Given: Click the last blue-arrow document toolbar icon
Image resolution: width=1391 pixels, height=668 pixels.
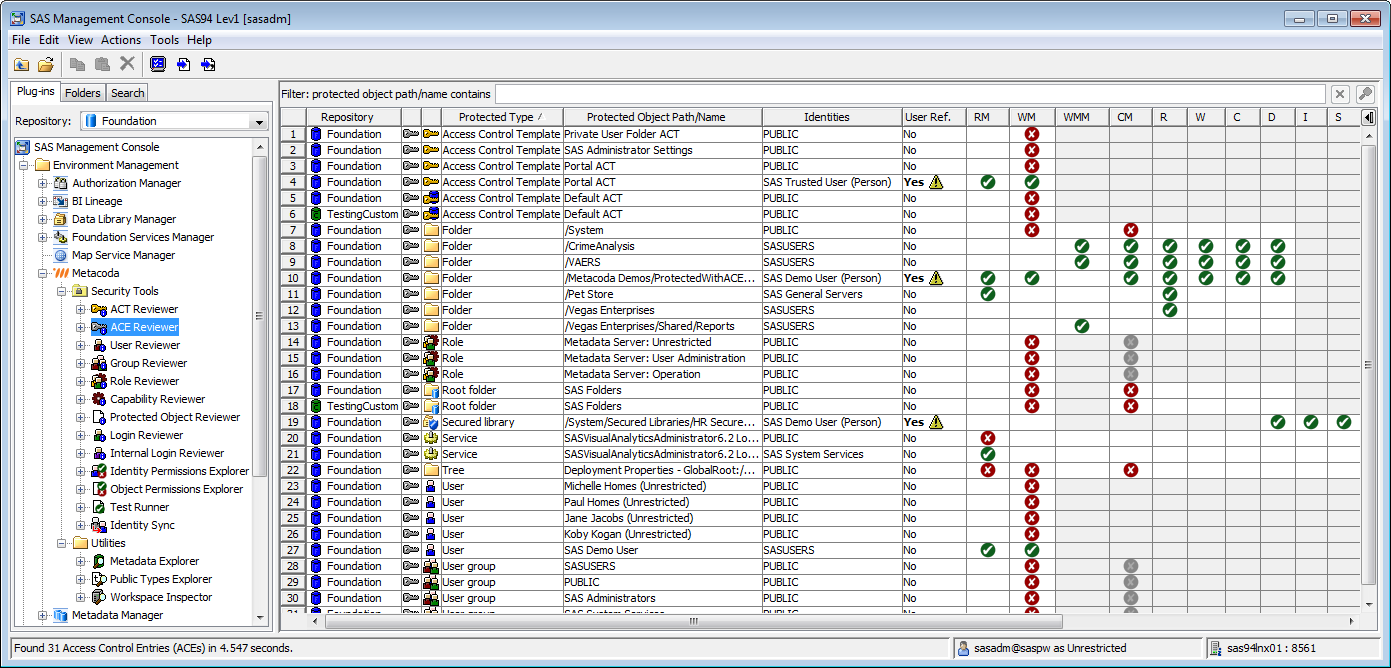Looking at the screenshot, I should pos(208,65).
